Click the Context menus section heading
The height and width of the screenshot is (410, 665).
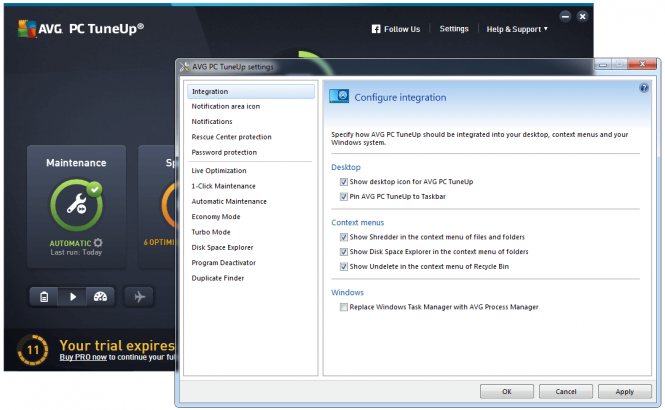(358, 222)
